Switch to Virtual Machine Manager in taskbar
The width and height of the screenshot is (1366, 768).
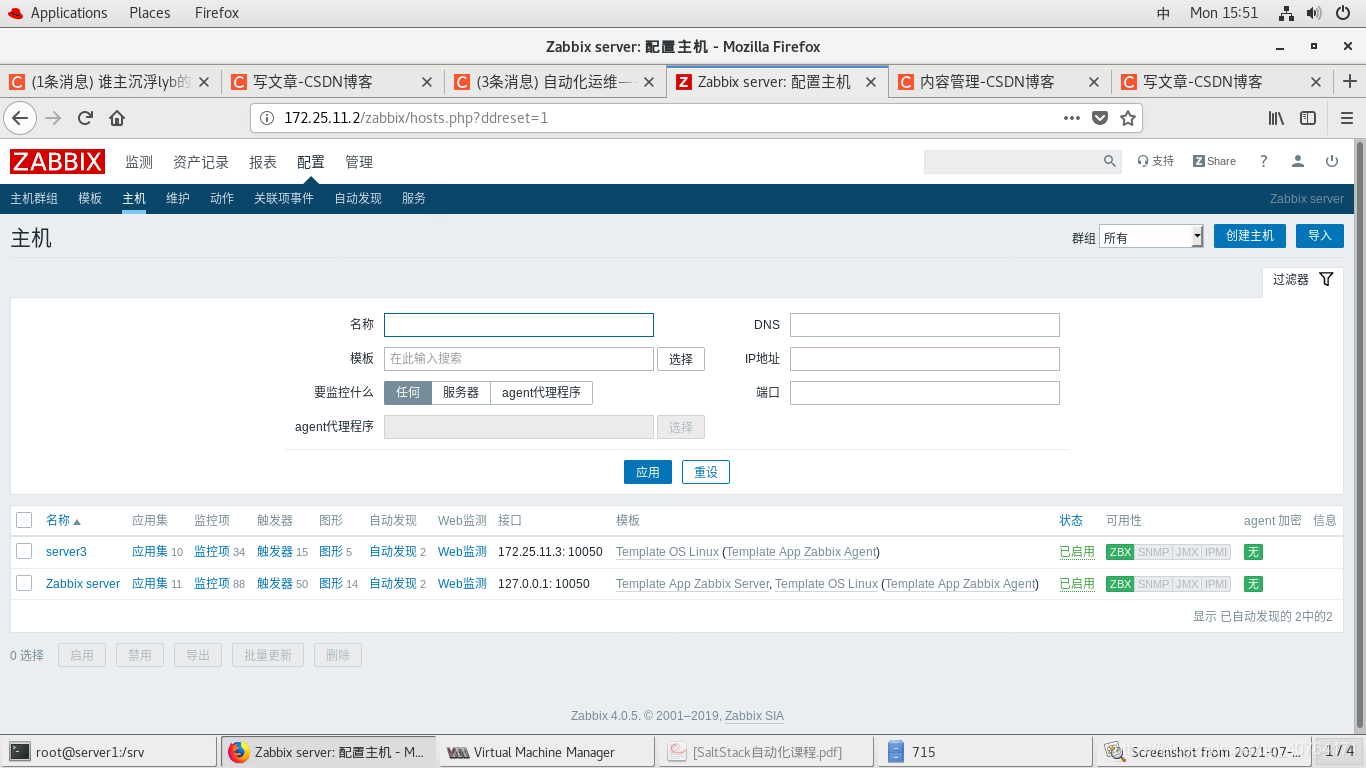[546, 752]
